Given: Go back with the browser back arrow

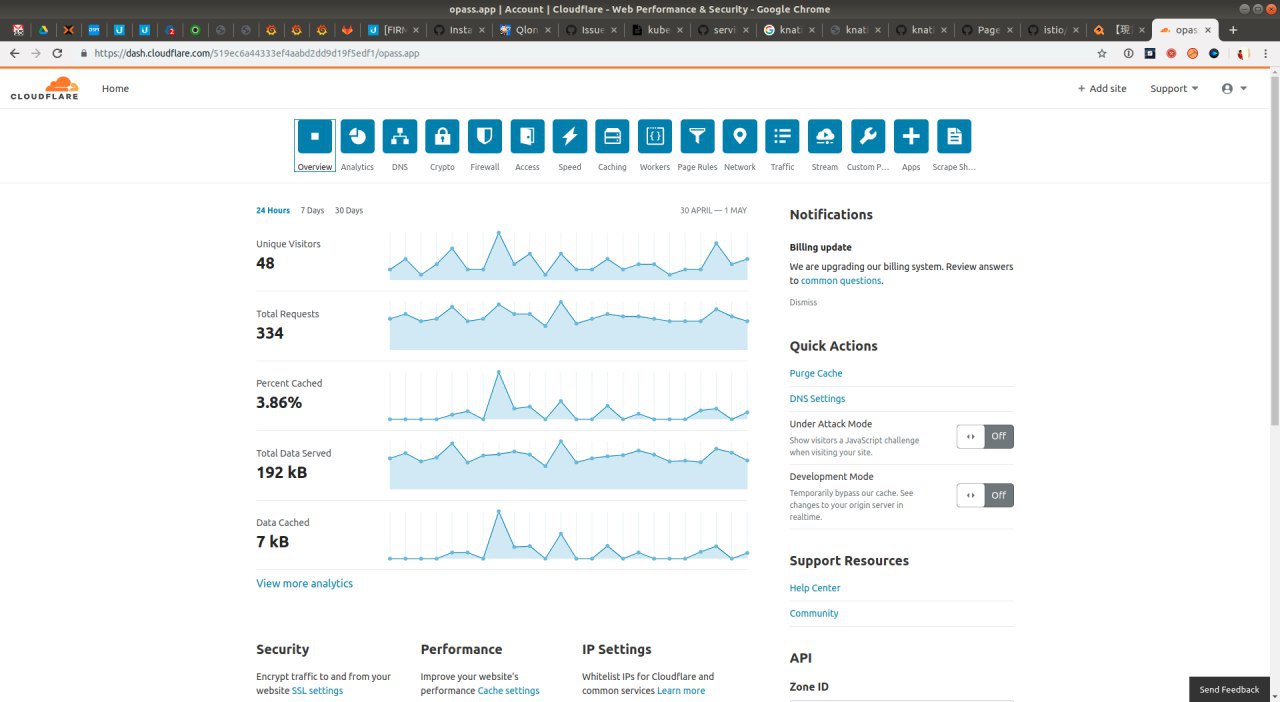Looking at the screenshot, I should pos(14,53).
